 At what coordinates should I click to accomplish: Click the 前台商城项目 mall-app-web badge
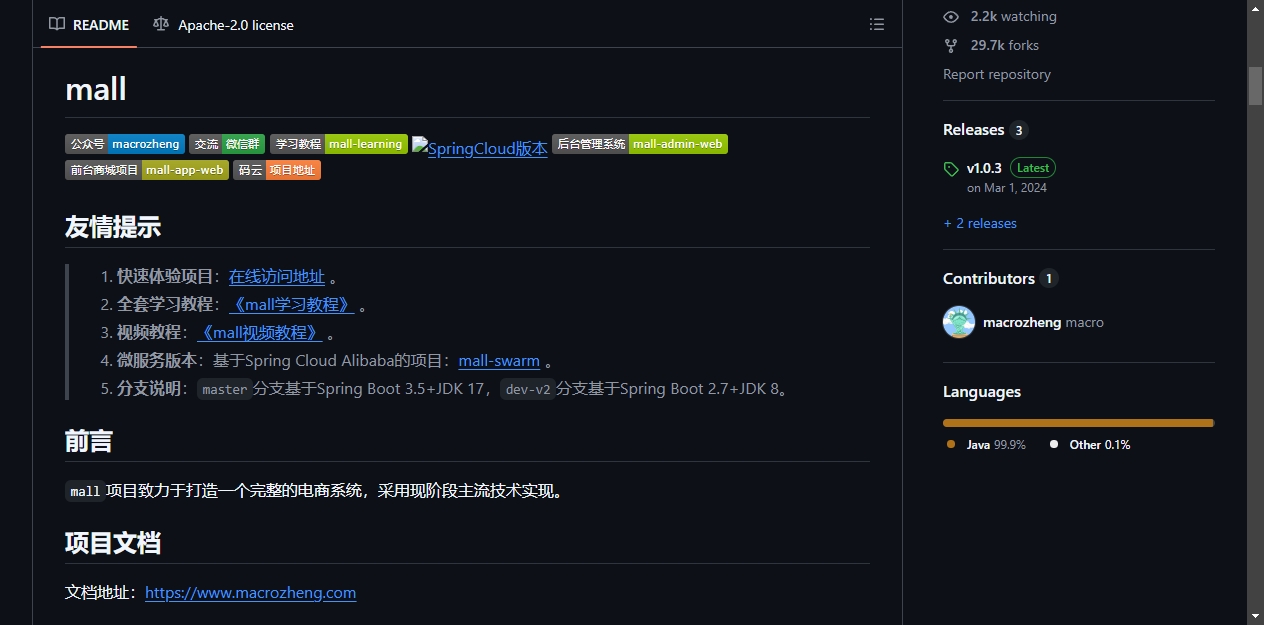(x=147, y=170)
